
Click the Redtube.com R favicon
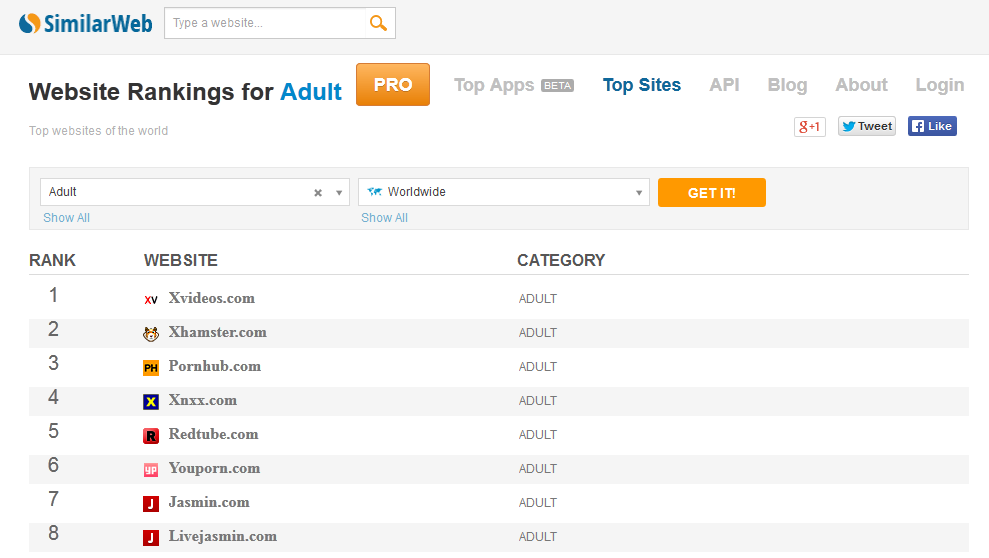(x=151, y=436)
